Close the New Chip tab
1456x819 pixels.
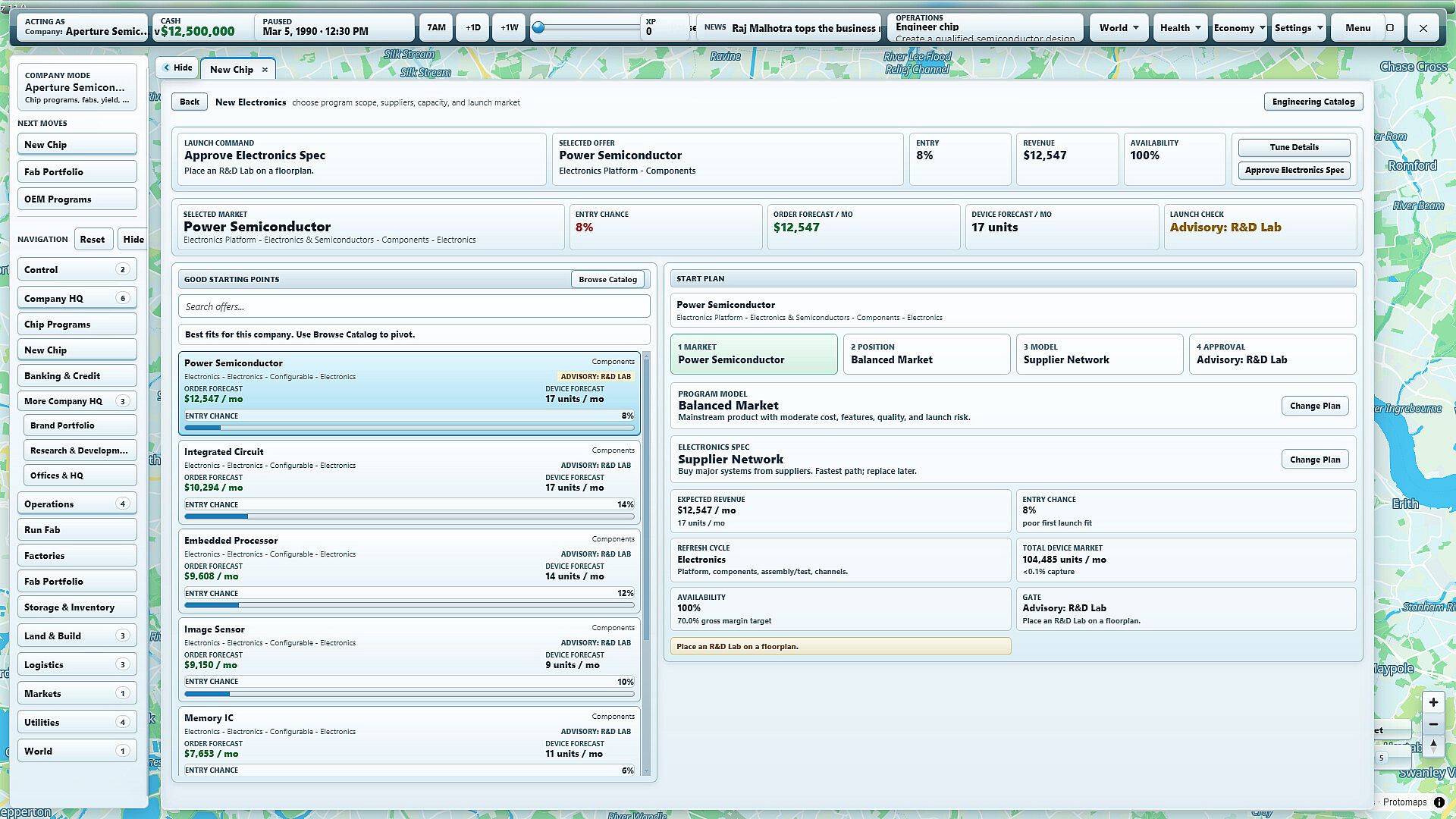point(265,70)
